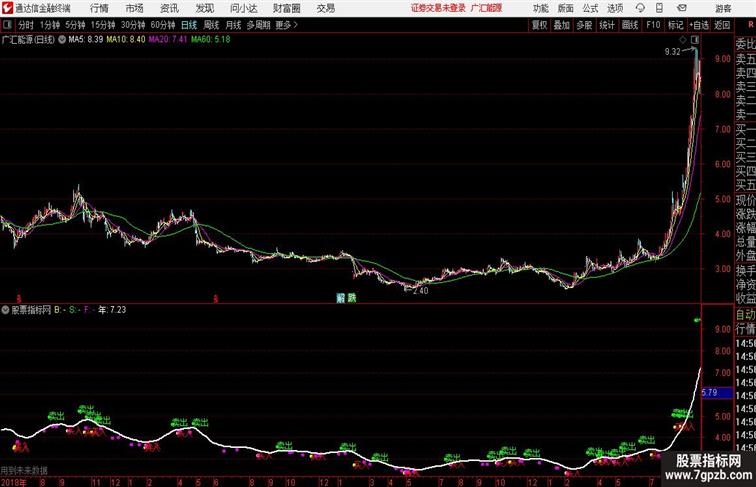Select the 日线 daily period

point(189,25)
